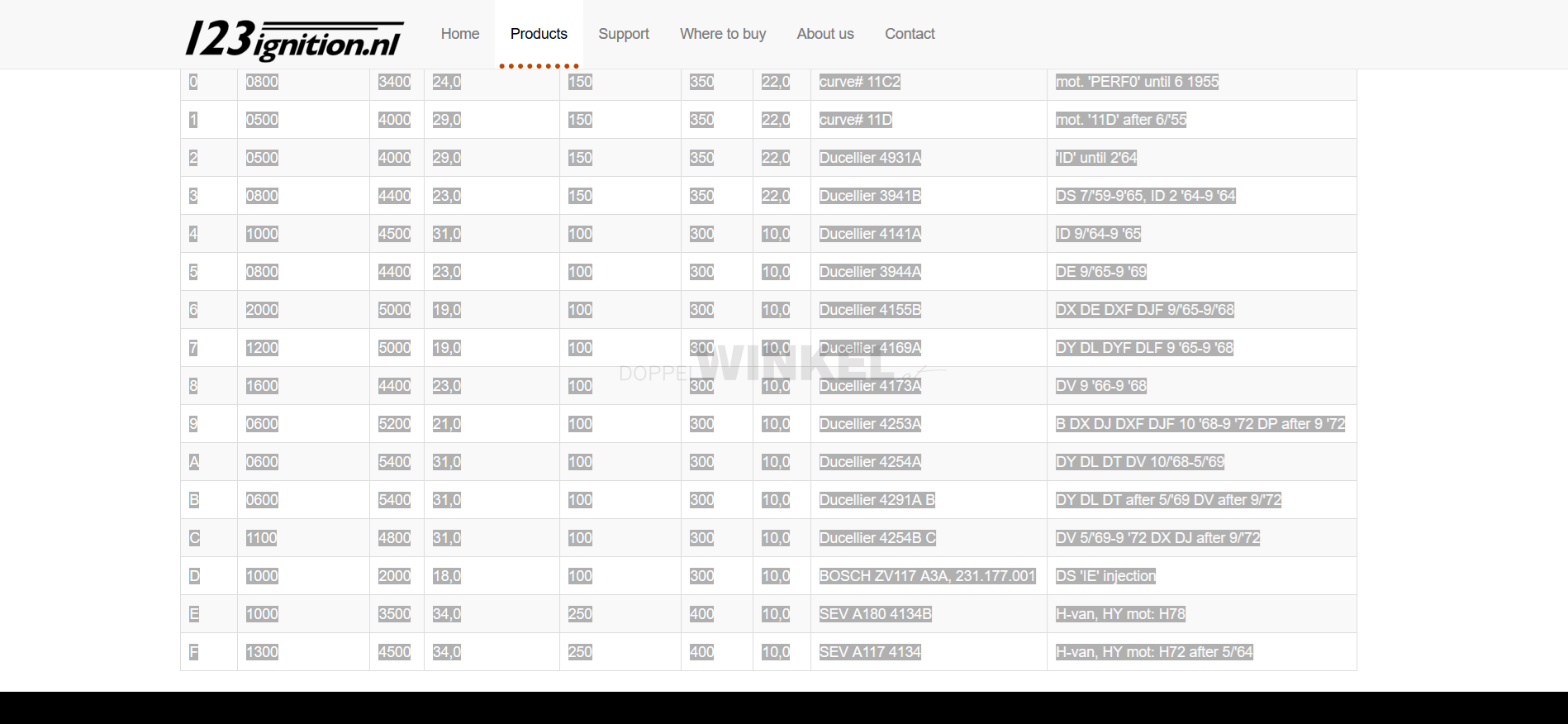Select text "DY DL DT after 5/'69 DV after 9/'72"
The height and width of the screenshot is (724, 1568).
click(1169, 500)
